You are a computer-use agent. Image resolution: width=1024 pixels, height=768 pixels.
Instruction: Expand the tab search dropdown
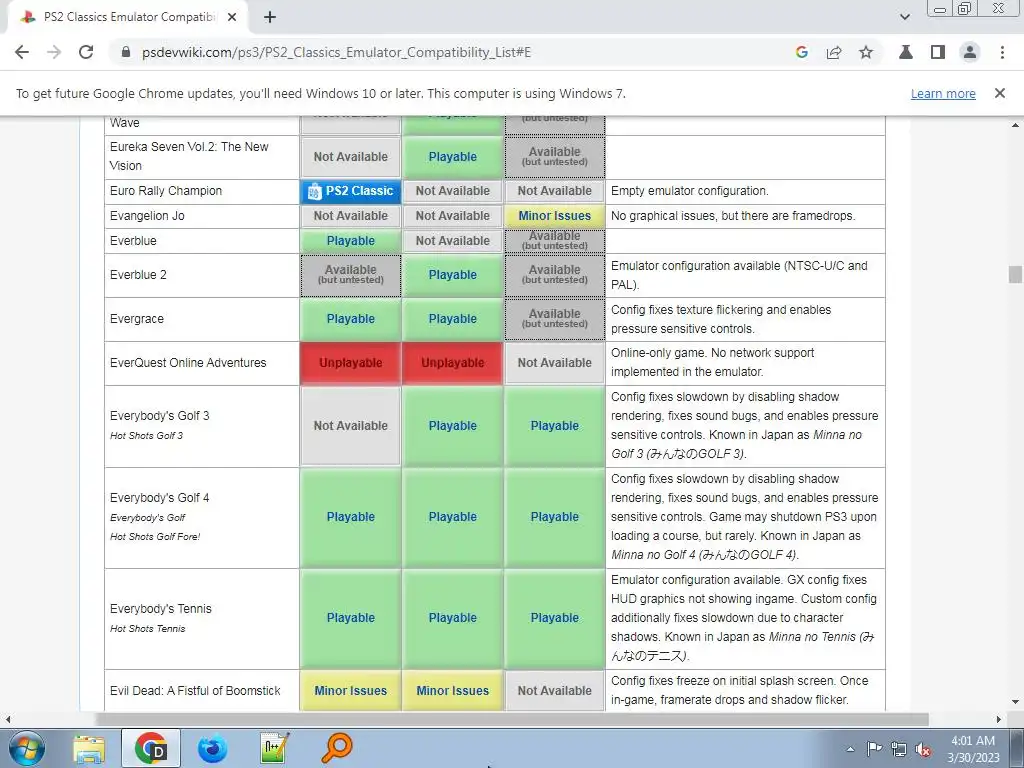pos(904,17)
